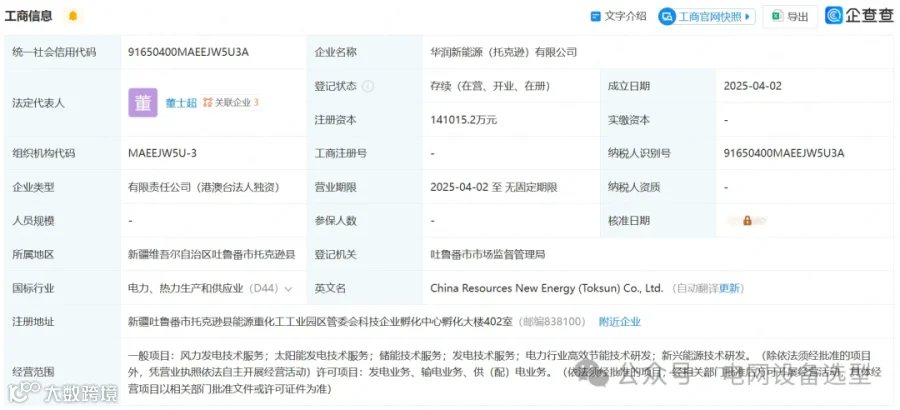Click the lock icon in 核准日期 row
900x410 pixels.
(747, 221)
